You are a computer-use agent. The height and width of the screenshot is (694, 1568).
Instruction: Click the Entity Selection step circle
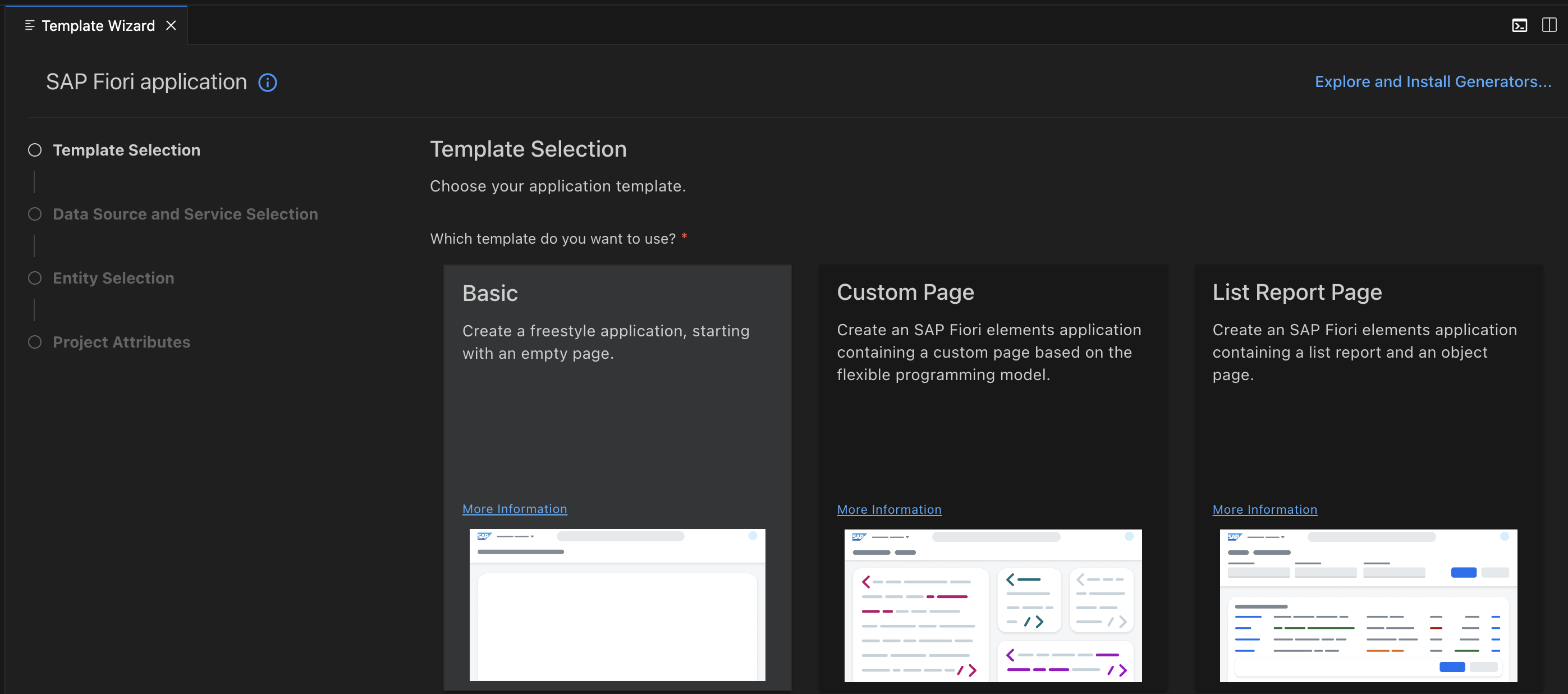[35, 277]
